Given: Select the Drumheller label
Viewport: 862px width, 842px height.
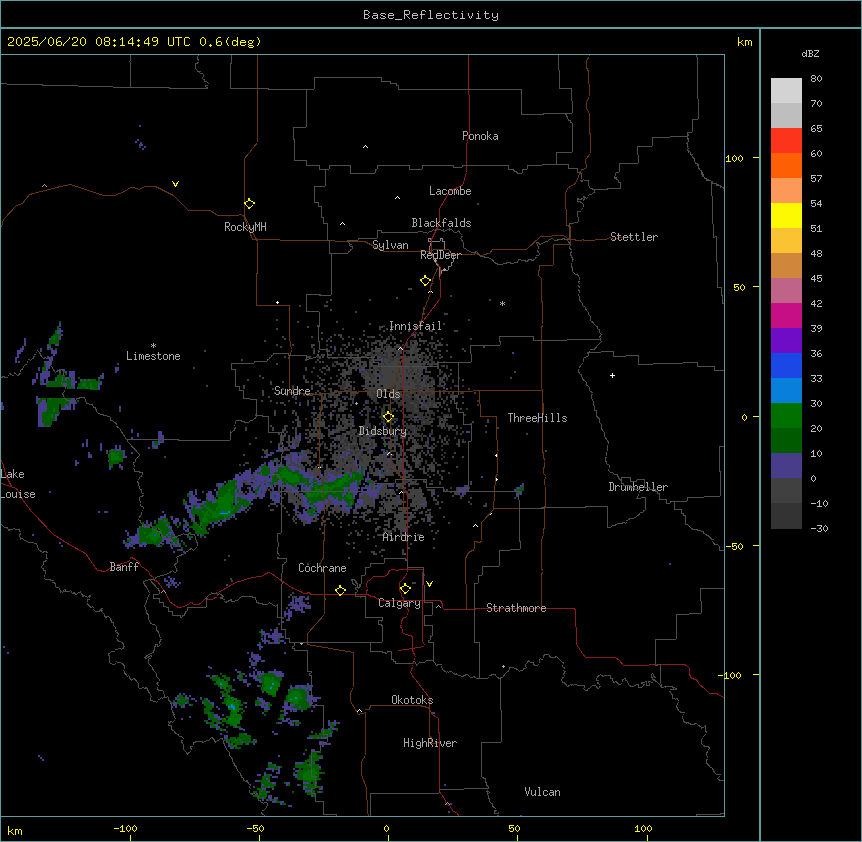Looking at the screenshot, I should click(638, 487).
